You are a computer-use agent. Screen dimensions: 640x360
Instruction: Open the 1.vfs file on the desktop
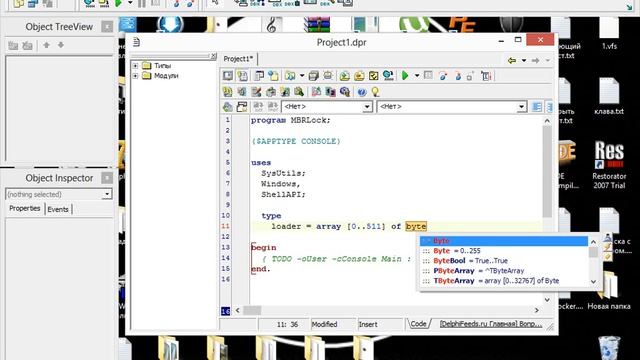click(609, 34)
